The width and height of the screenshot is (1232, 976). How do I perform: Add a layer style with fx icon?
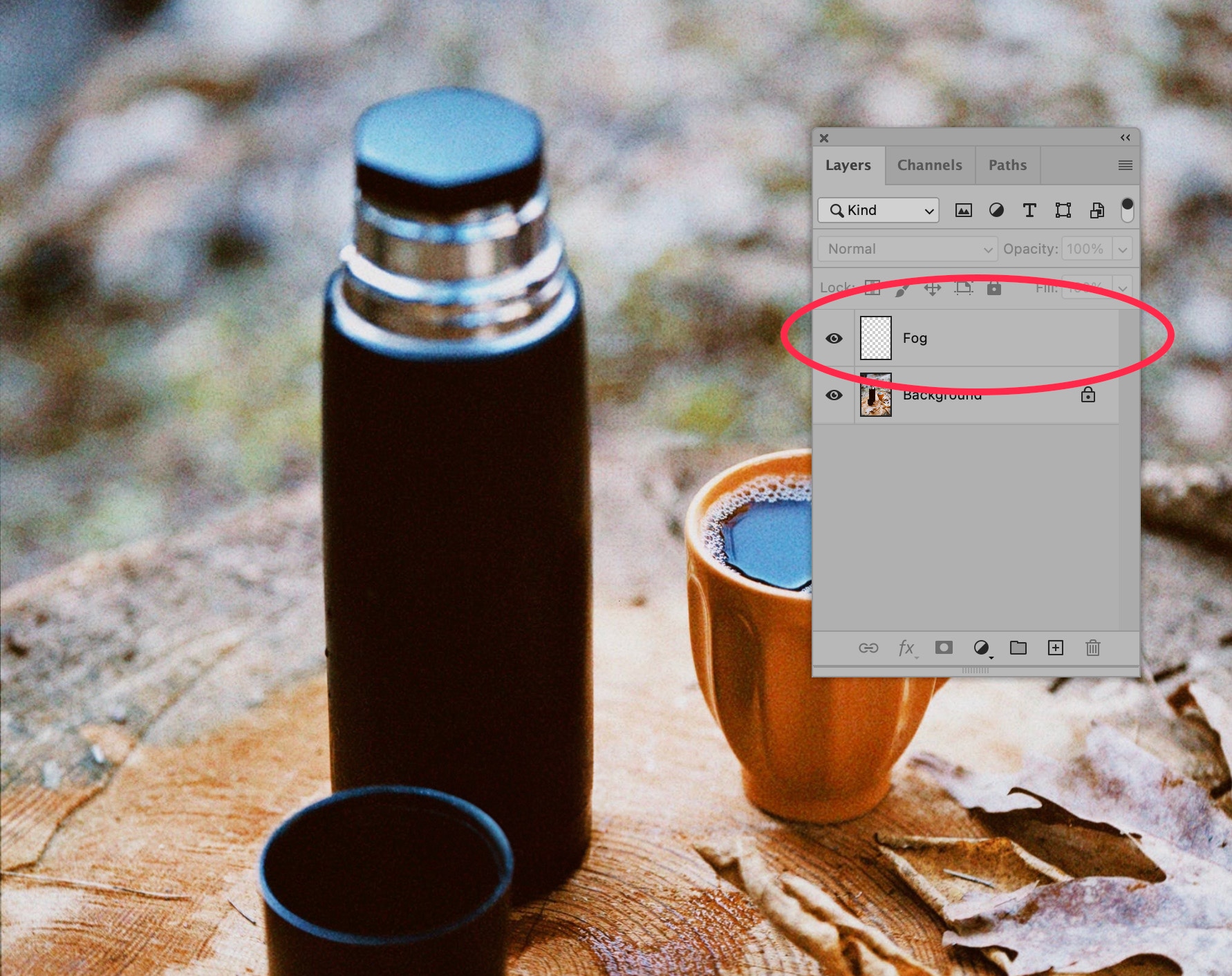click(906, 648)
